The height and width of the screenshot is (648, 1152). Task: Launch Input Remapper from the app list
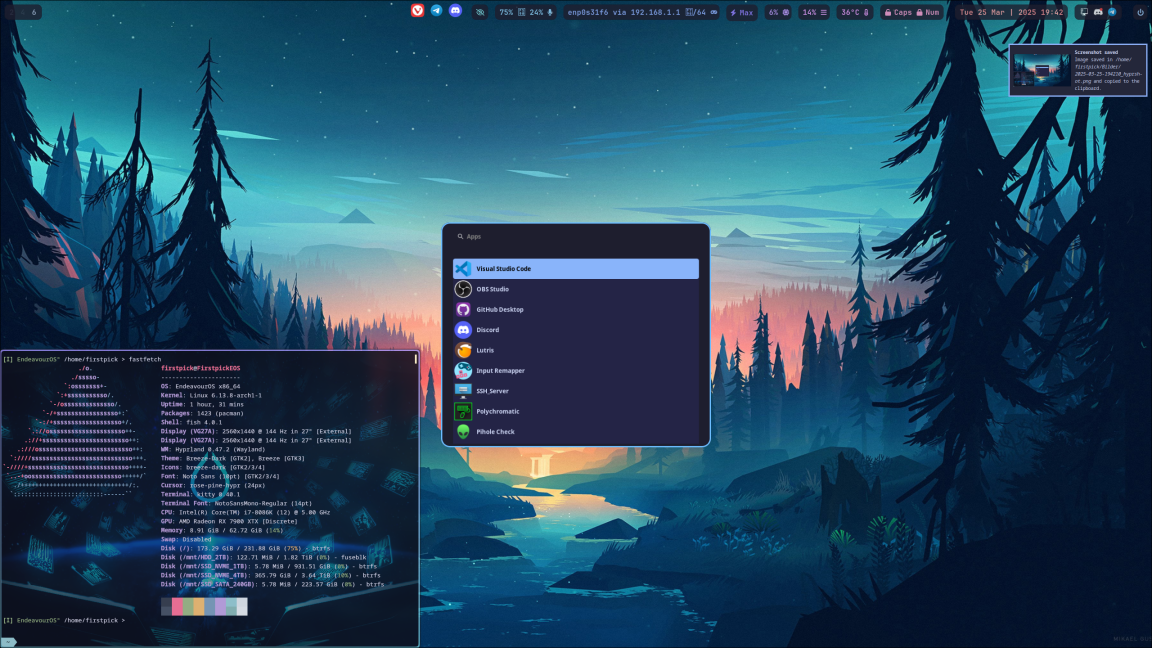point(575,371)
